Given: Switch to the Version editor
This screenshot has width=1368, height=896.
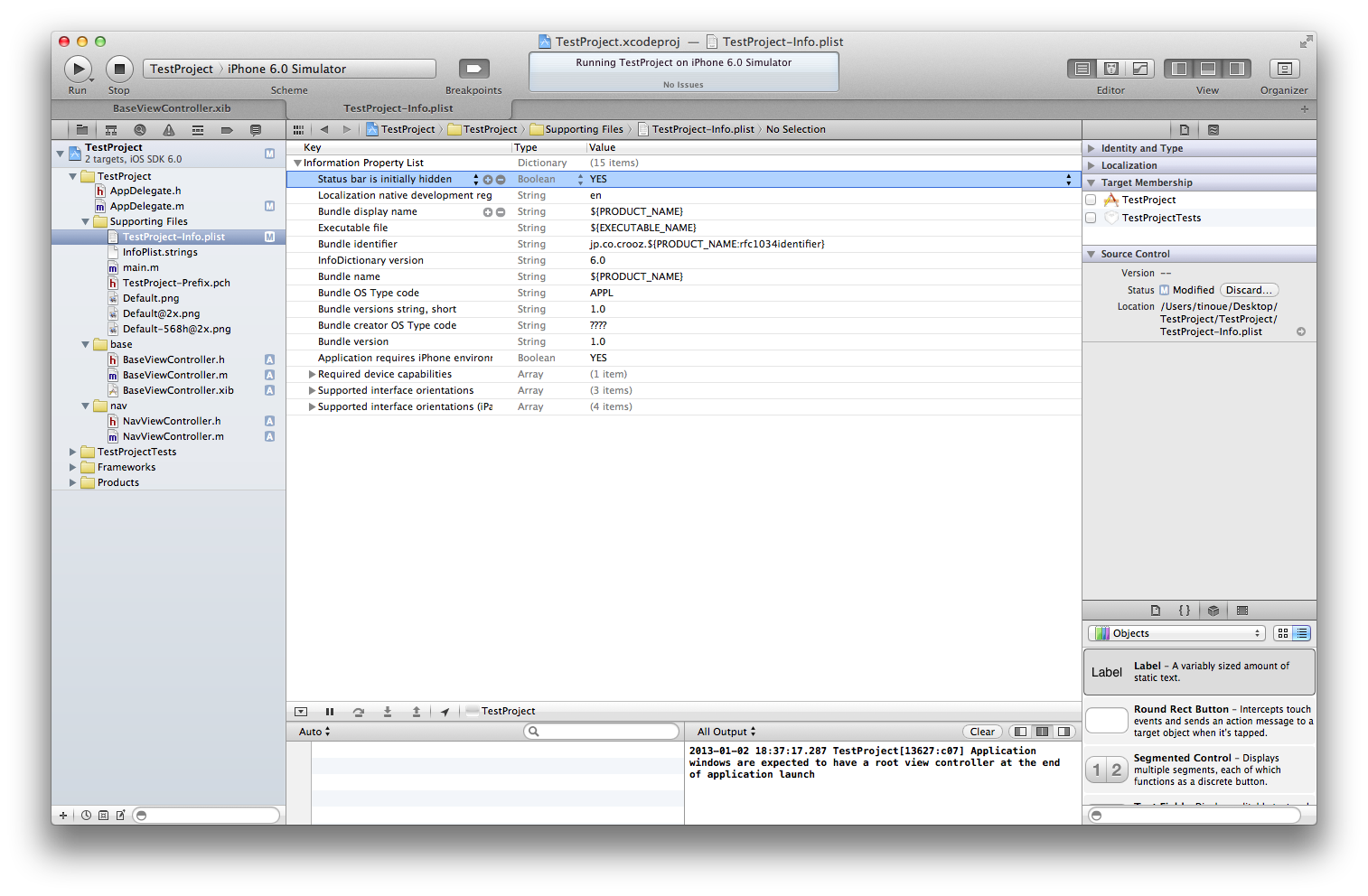Looking at the screenshot, I should pyautogui.click(x=1140, y=69).
